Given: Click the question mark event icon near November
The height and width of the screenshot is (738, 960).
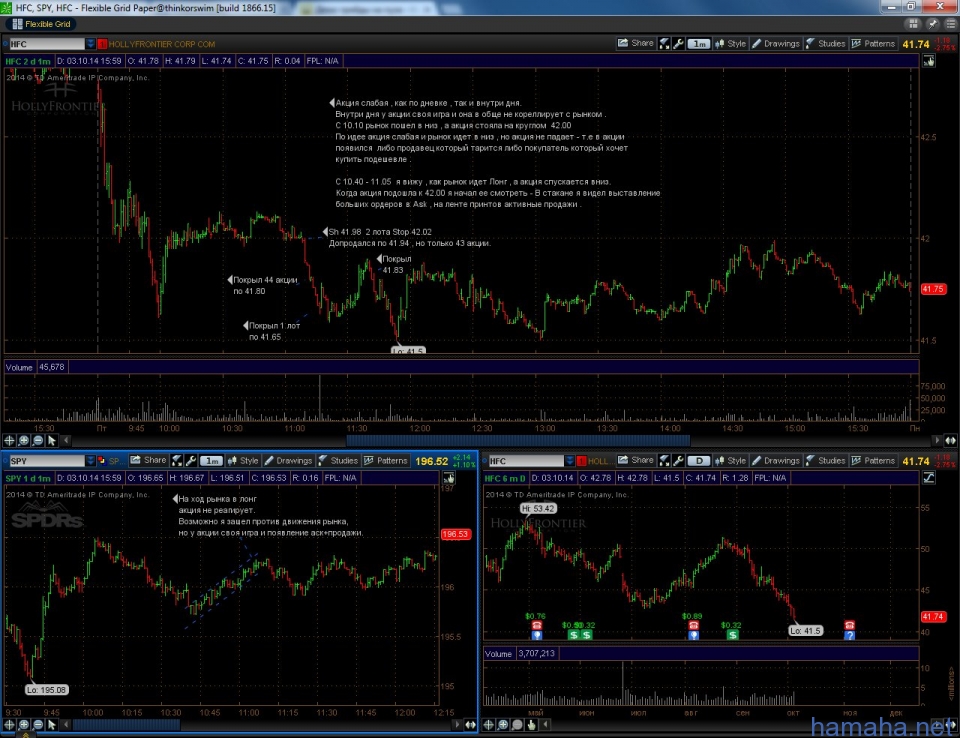Looking at the screenshot, I should (x=849, y=636).
